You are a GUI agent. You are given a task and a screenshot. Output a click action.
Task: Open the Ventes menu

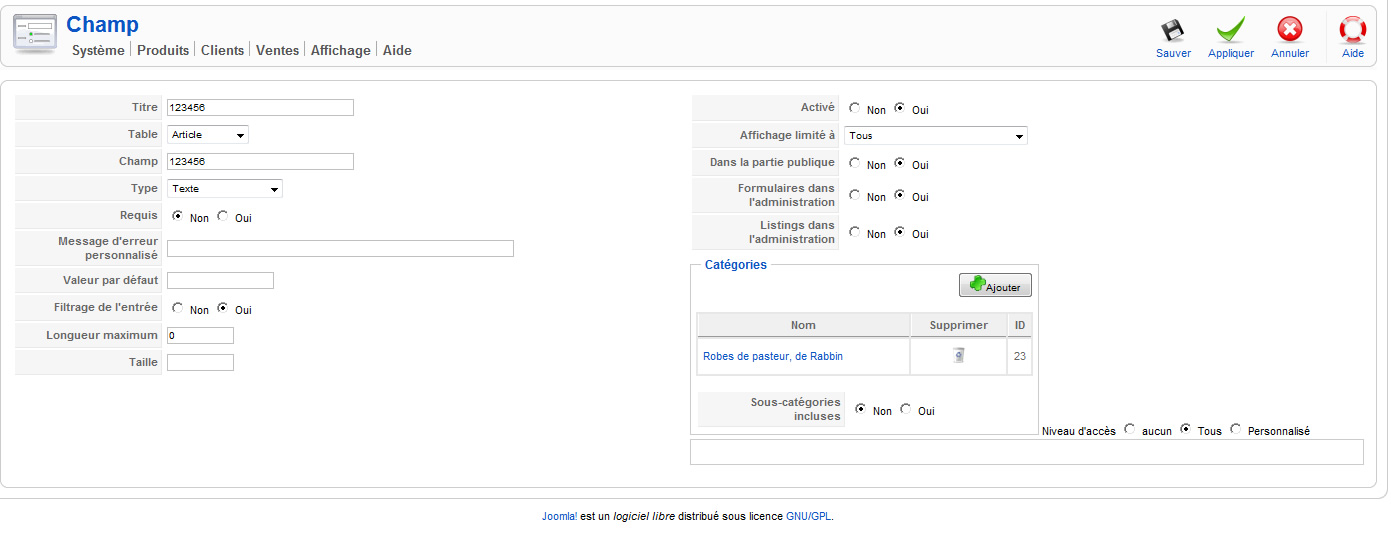(278, 50)
